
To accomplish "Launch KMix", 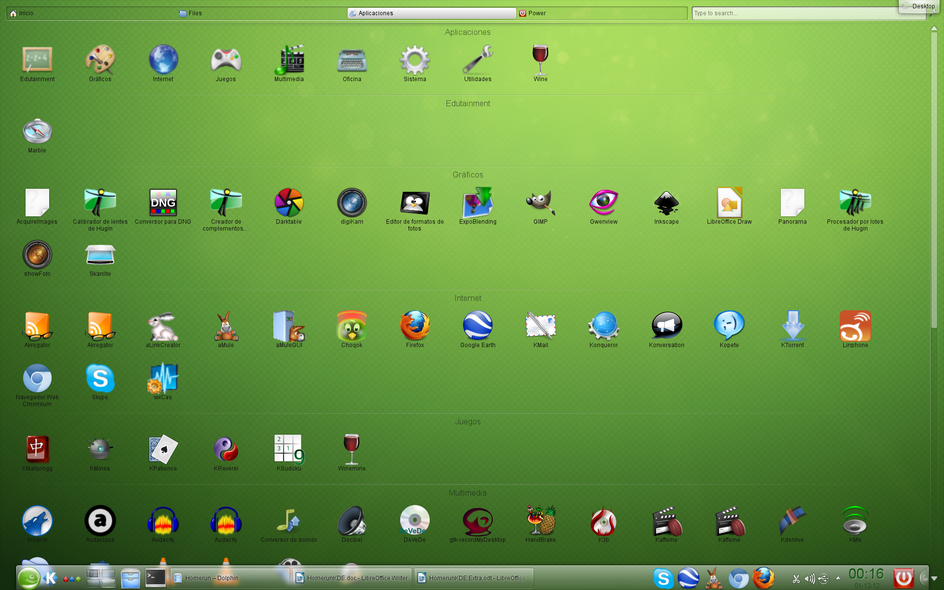I will [855, 524].
